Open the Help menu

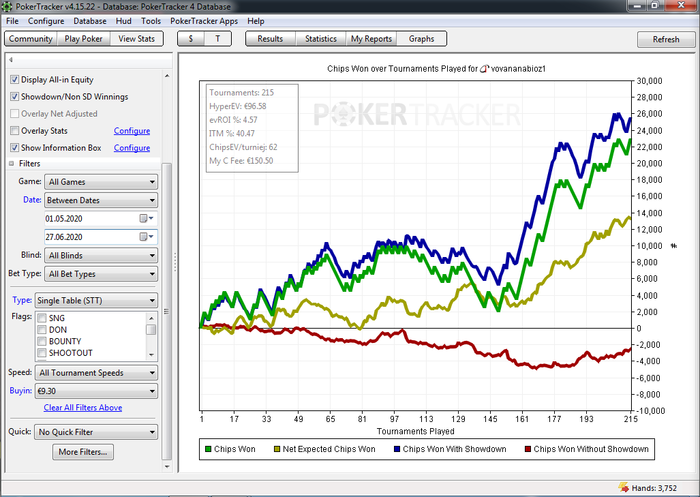tap(256, 21)
